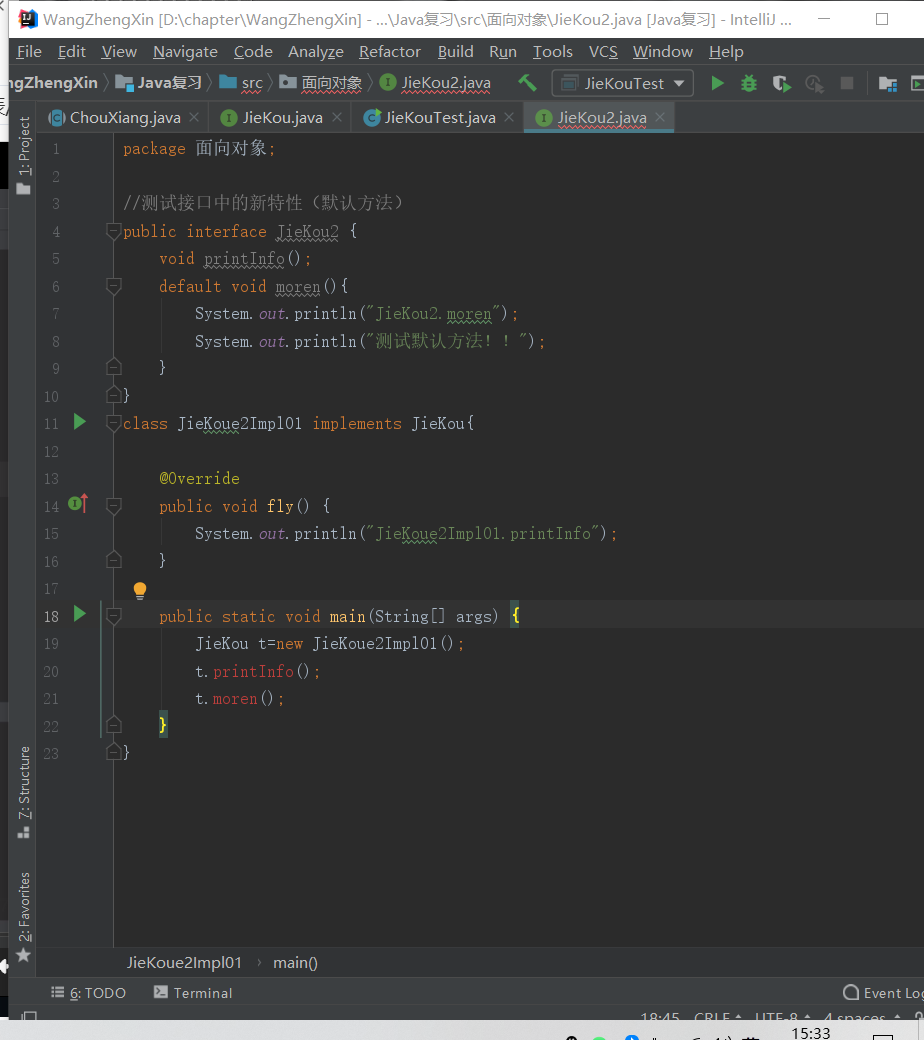924x1040 pixels.
Task: Open the 6: TODO tool window
Action: tap(89, 993)
